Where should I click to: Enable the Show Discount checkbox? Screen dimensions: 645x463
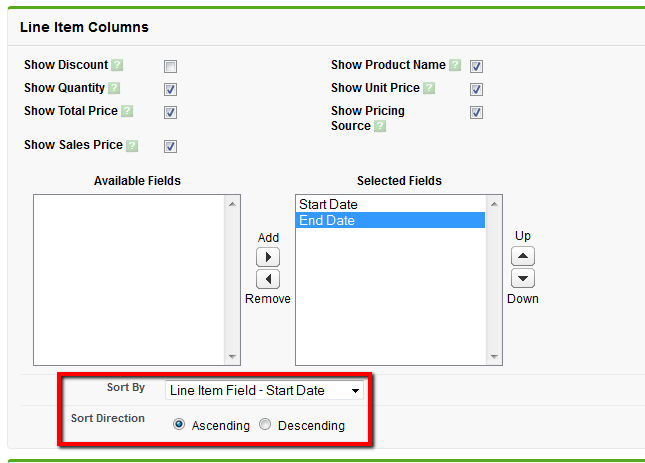(x=171, y=66)
